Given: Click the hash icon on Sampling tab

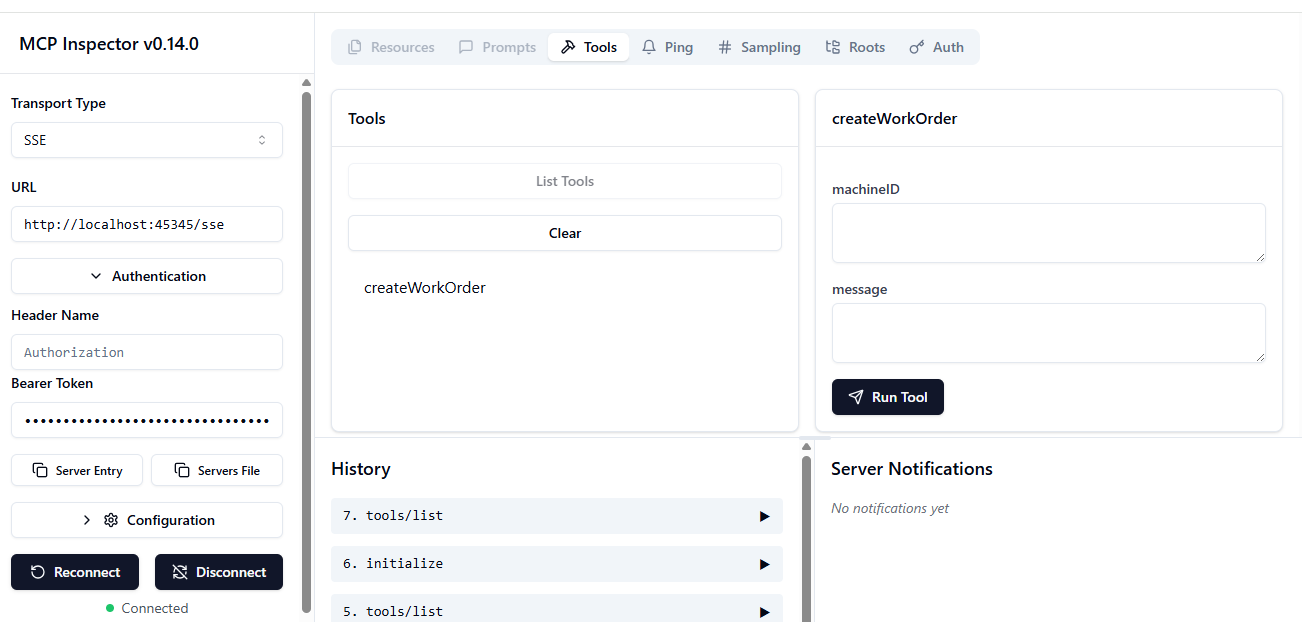Looking at the screenshot, I should point(725,47).
